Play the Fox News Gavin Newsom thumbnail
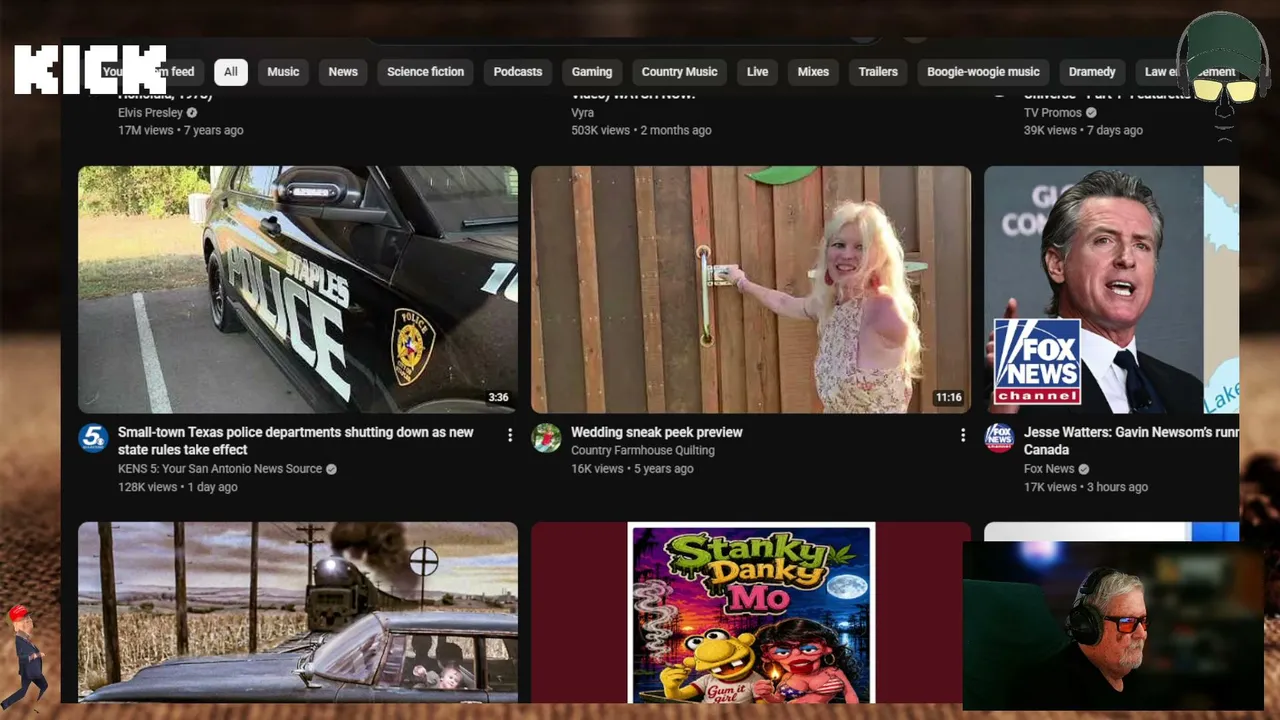This screenshot has width=1280, height=720. (x=1111, y=289)
